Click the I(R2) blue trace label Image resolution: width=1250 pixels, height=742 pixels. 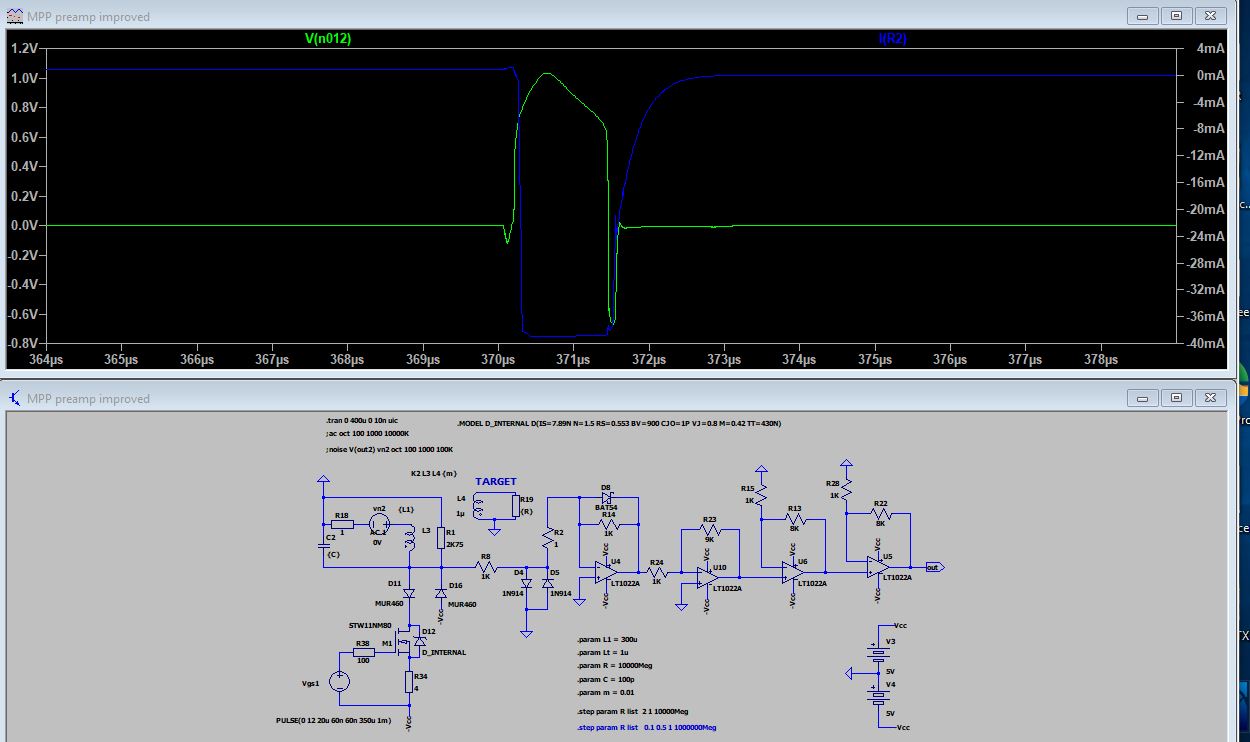[892, 38]
